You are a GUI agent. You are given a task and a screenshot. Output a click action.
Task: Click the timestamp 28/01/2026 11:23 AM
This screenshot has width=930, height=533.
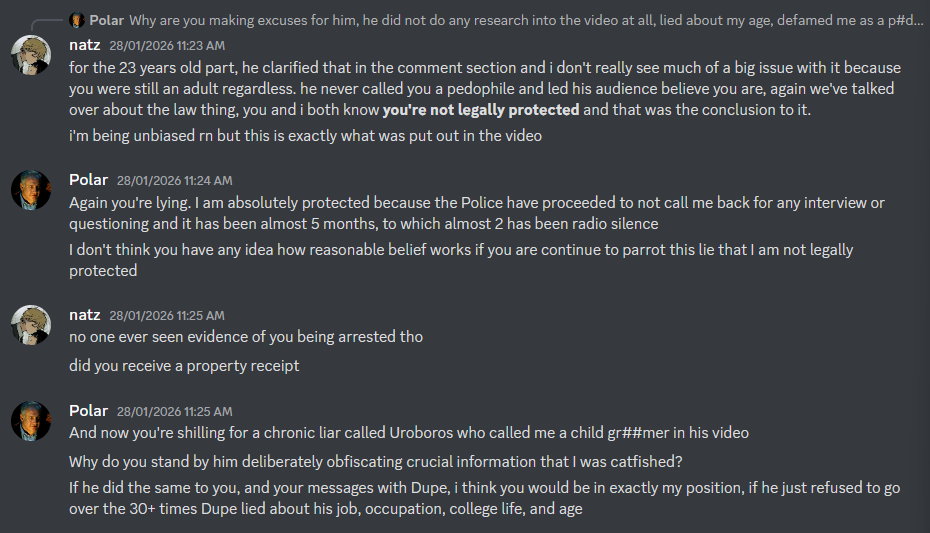[167, 46]
